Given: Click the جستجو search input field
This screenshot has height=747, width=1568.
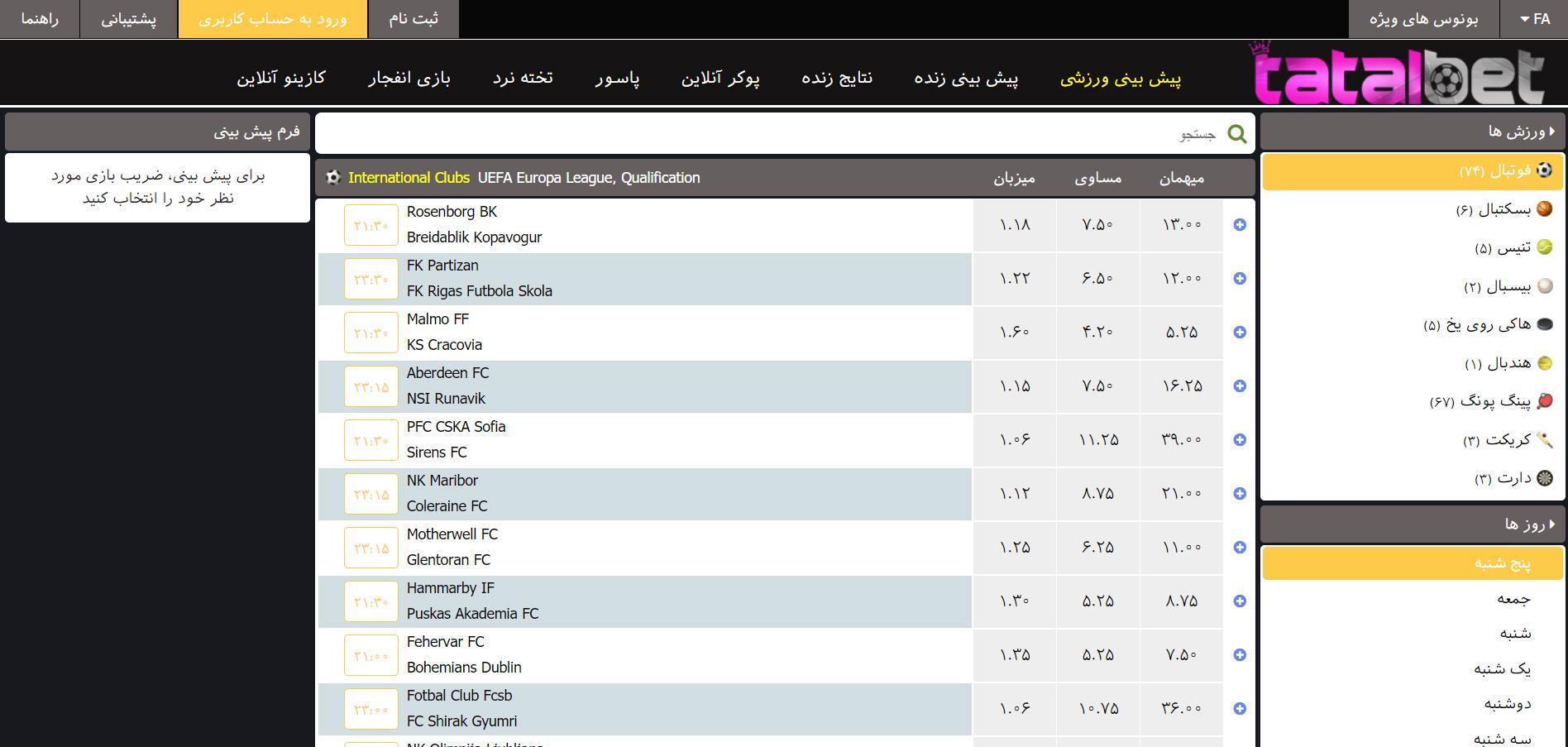Looking at the screenshot, I should 785,134.
